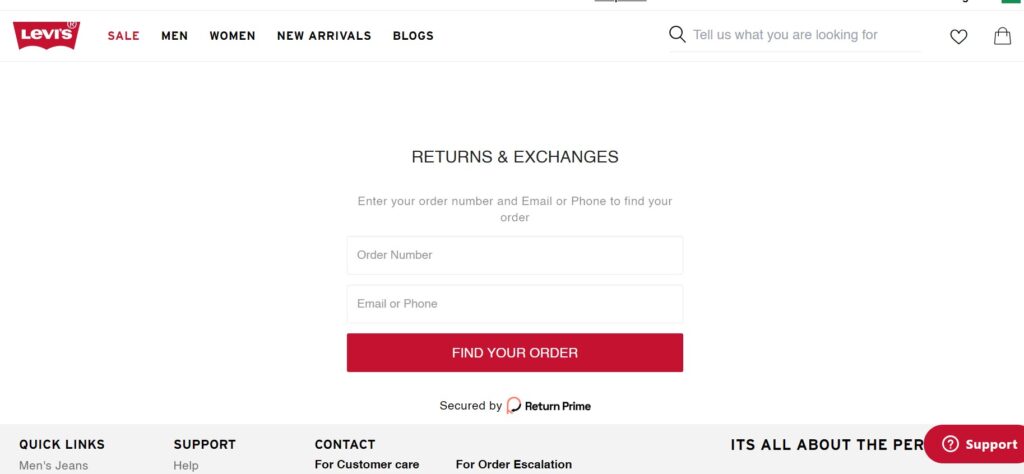Go to NEW ARRIVALS

pyautogui.click(x=324, y=36)
